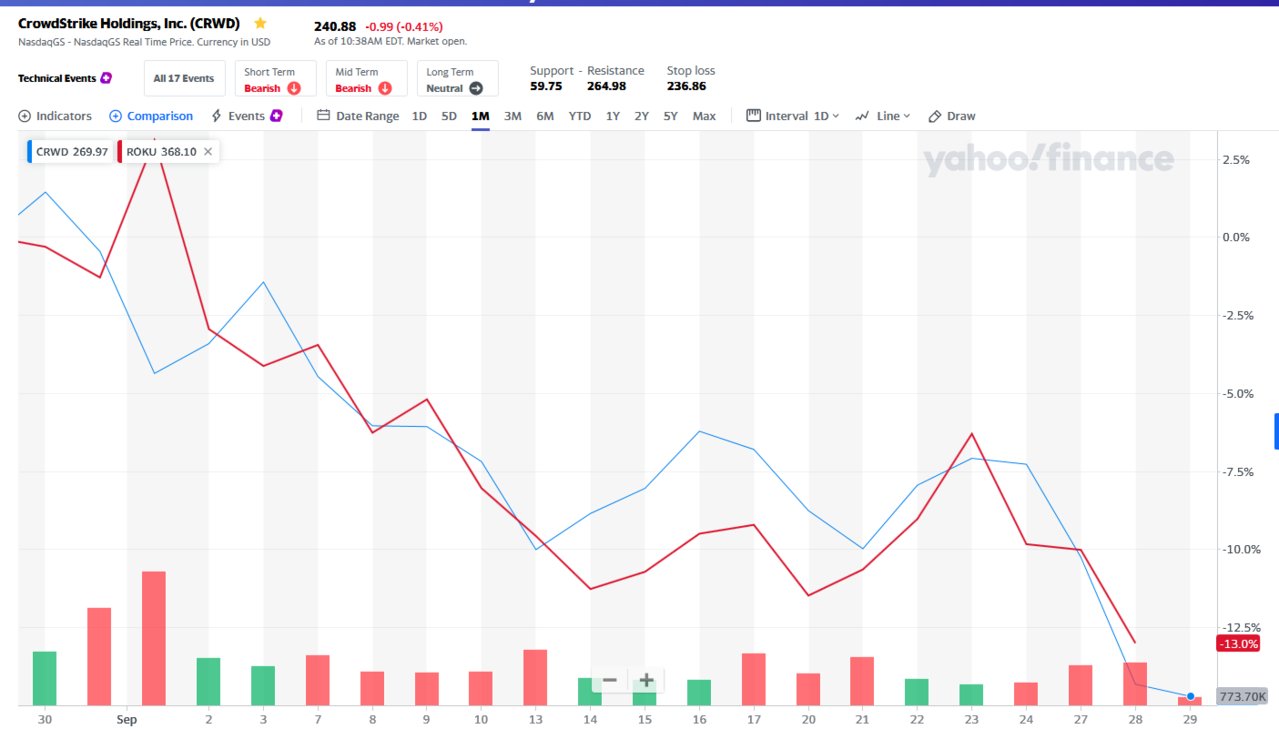The image size is (1279, 729).
Task: Click the Short Term red down-arrow icon
Action: pos(294,88)
